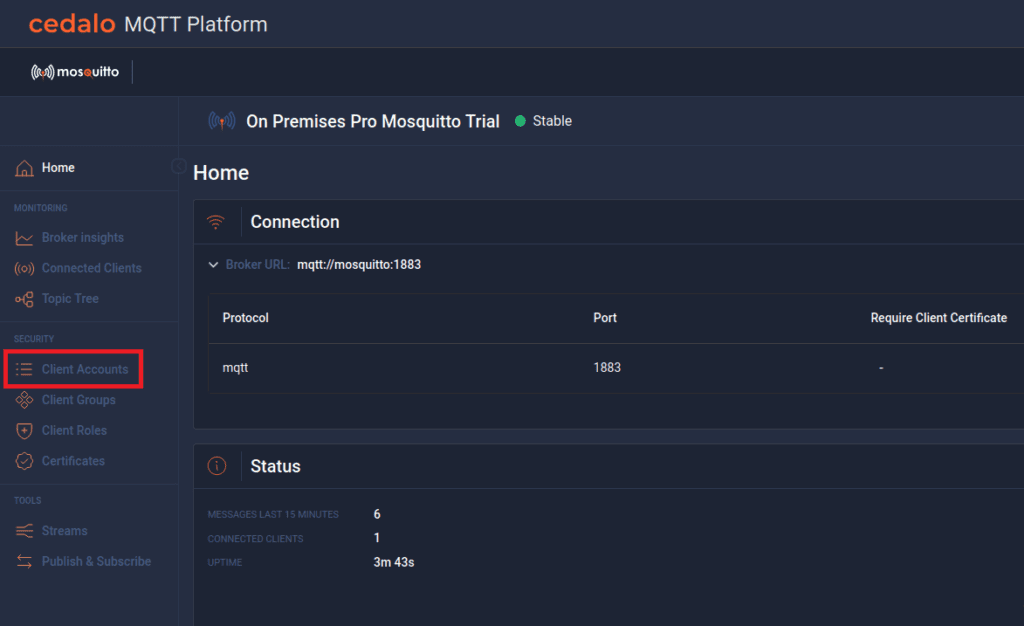Click the Broker URL mqtt://mosquitto:1883 link
Image resolution: width=1024 pixels, height=626 pixels.
[358, 265]
